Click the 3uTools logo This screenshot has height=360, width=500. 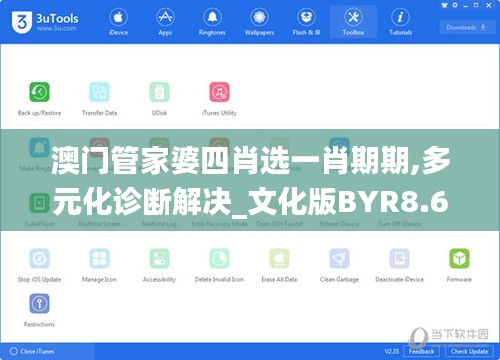click(x=45, y=22)
